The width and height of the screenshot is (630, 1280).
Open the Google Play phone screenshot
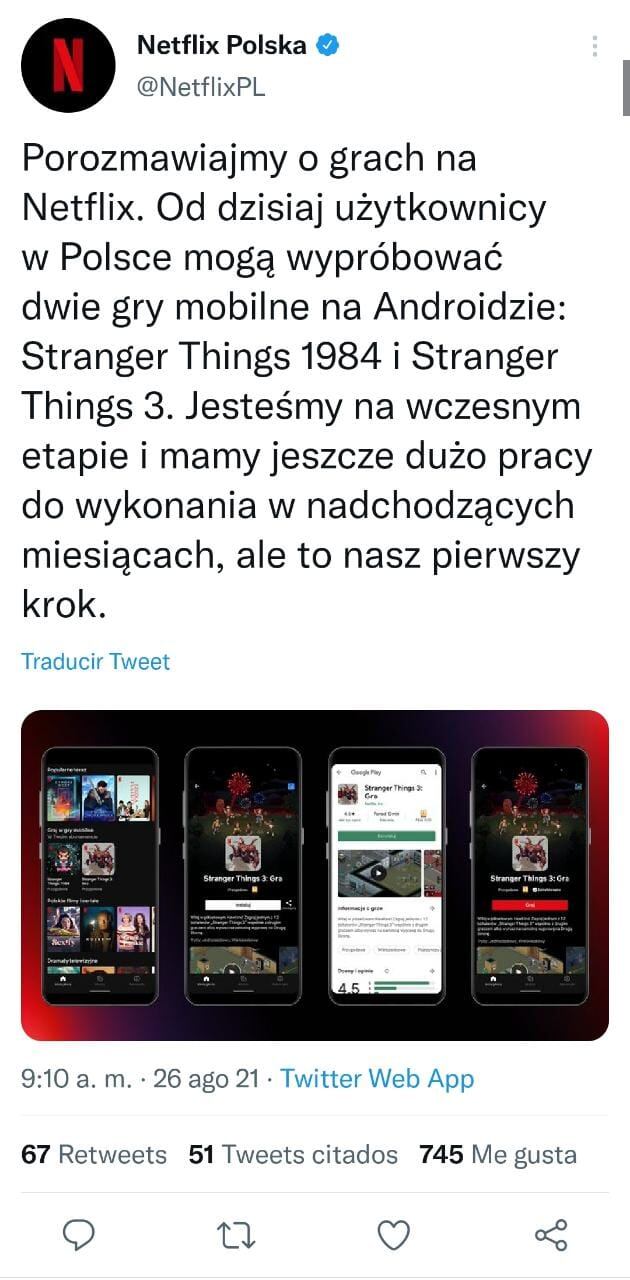pos(386,875)
